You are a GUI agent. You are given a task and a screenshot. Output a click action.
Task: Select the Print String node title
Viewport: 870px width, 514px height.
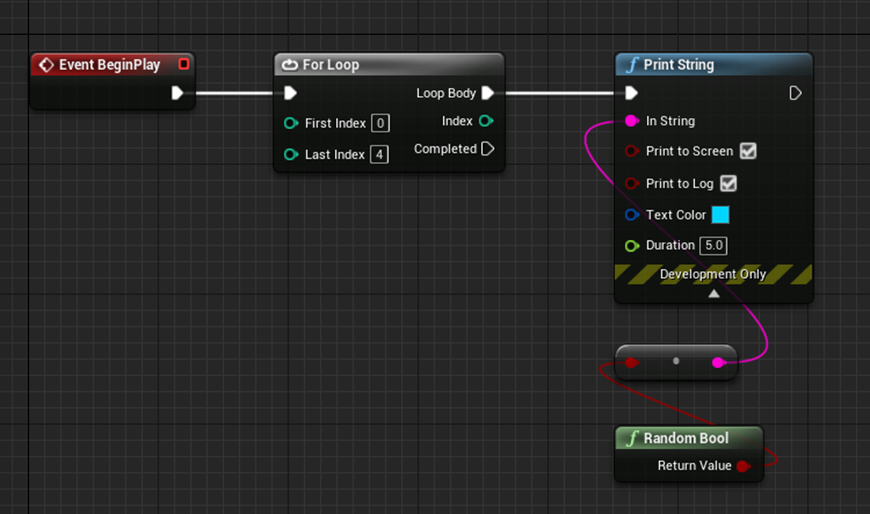[x=679, y=65]
